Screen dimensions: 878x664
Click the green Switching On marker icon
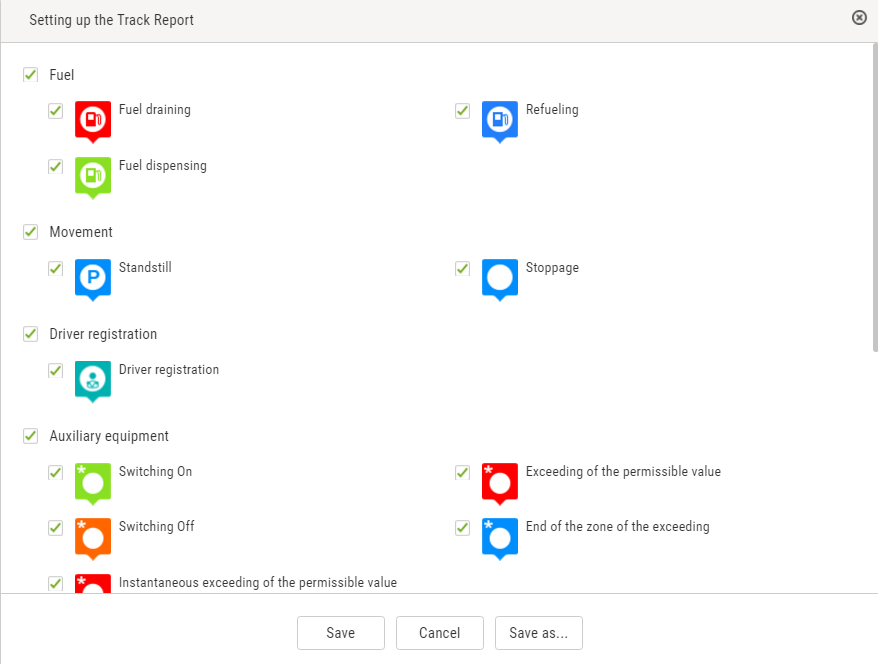tap(93, 484)
